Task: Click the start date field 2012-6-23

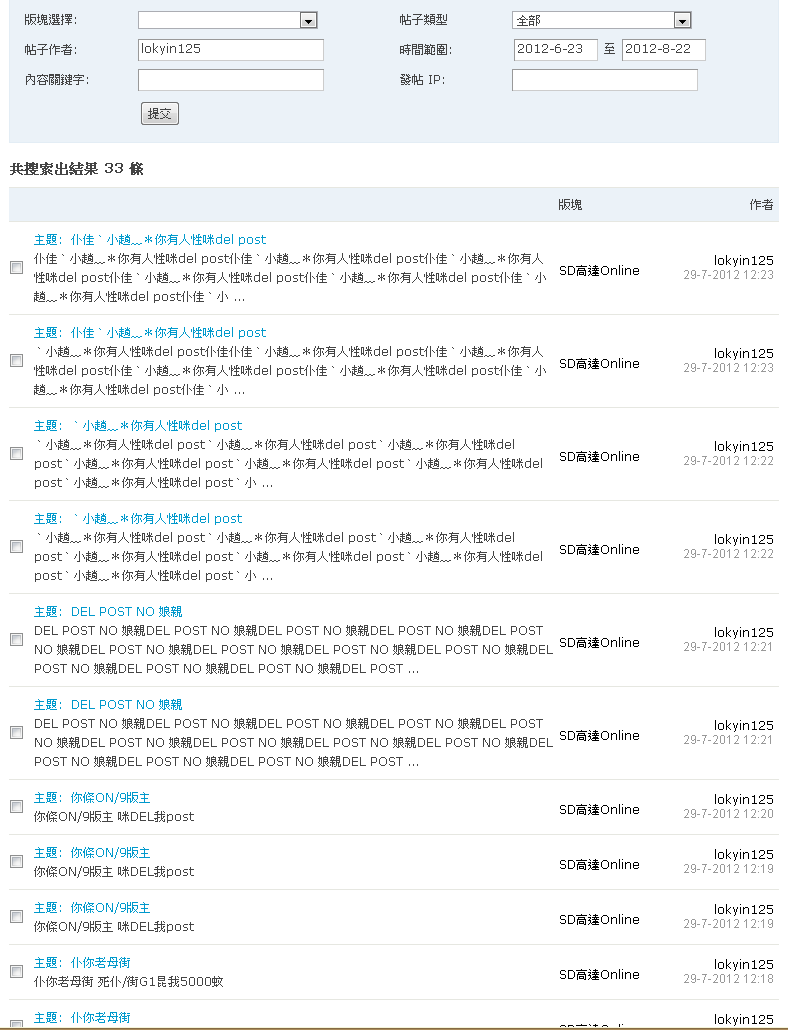Action: coord(555,50)
